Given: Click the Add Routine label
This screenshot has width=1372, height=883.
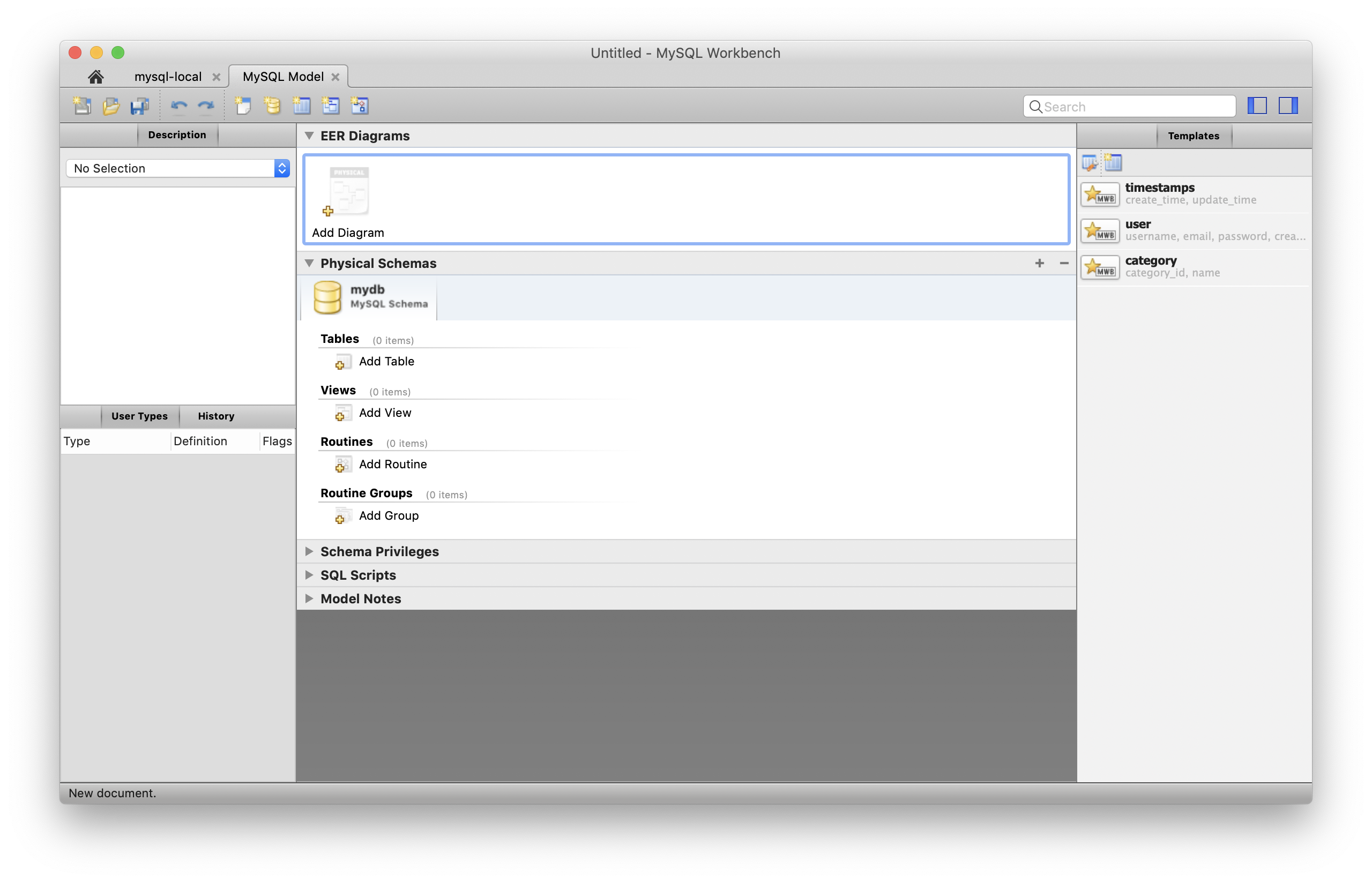Looking at the screenshot, I should tap(393, 464).
